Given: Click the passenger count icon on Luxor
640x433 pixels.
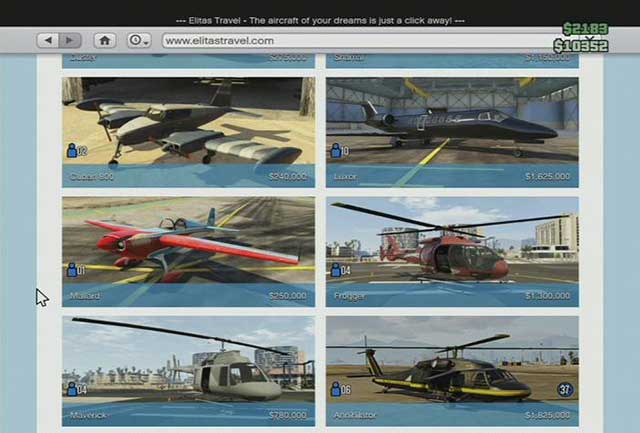Looking at the screenshot, I should point(341,151).
